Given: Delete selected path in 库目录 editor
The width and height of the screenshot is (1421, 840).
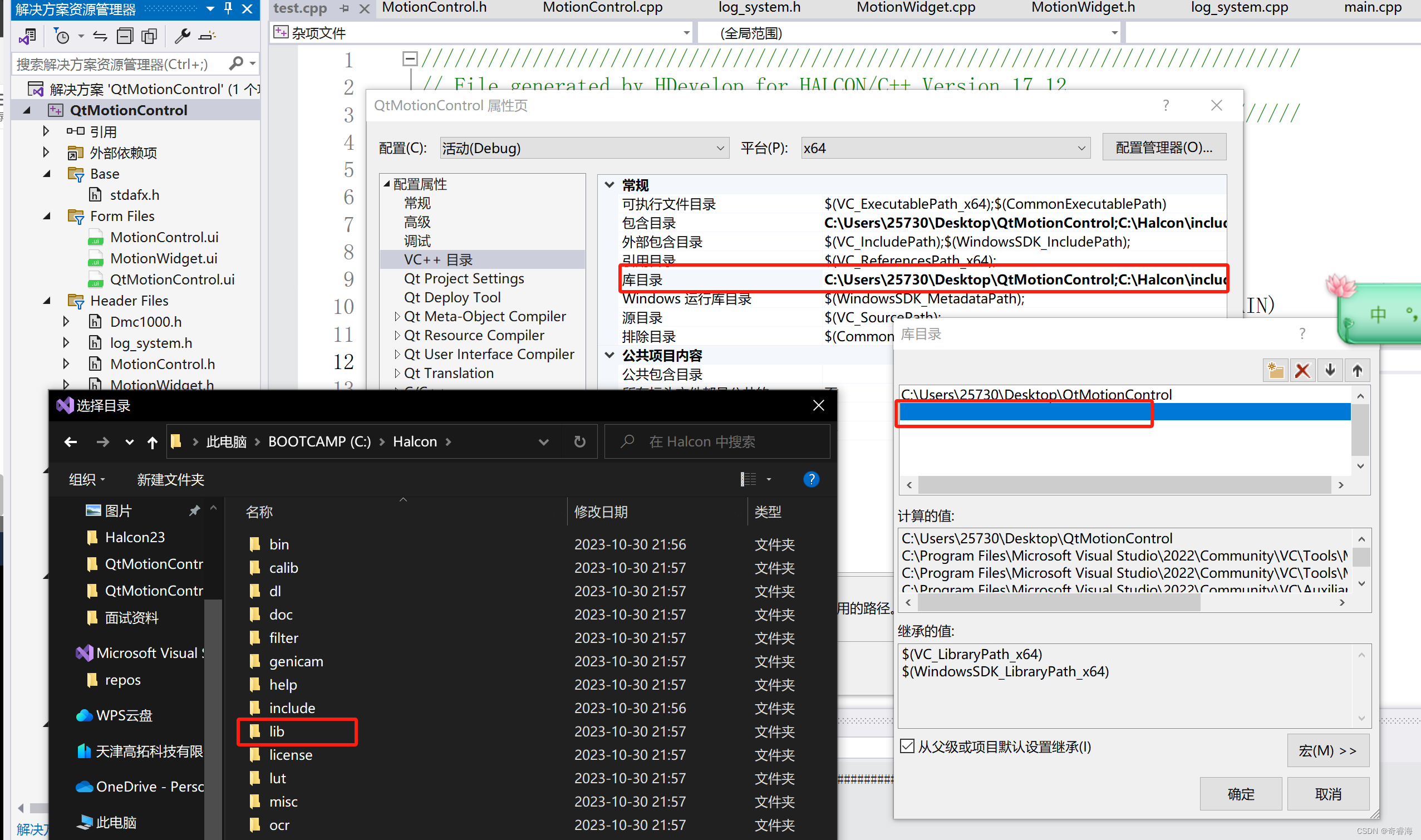Looking at the screenshot, I should (1303, 370).
